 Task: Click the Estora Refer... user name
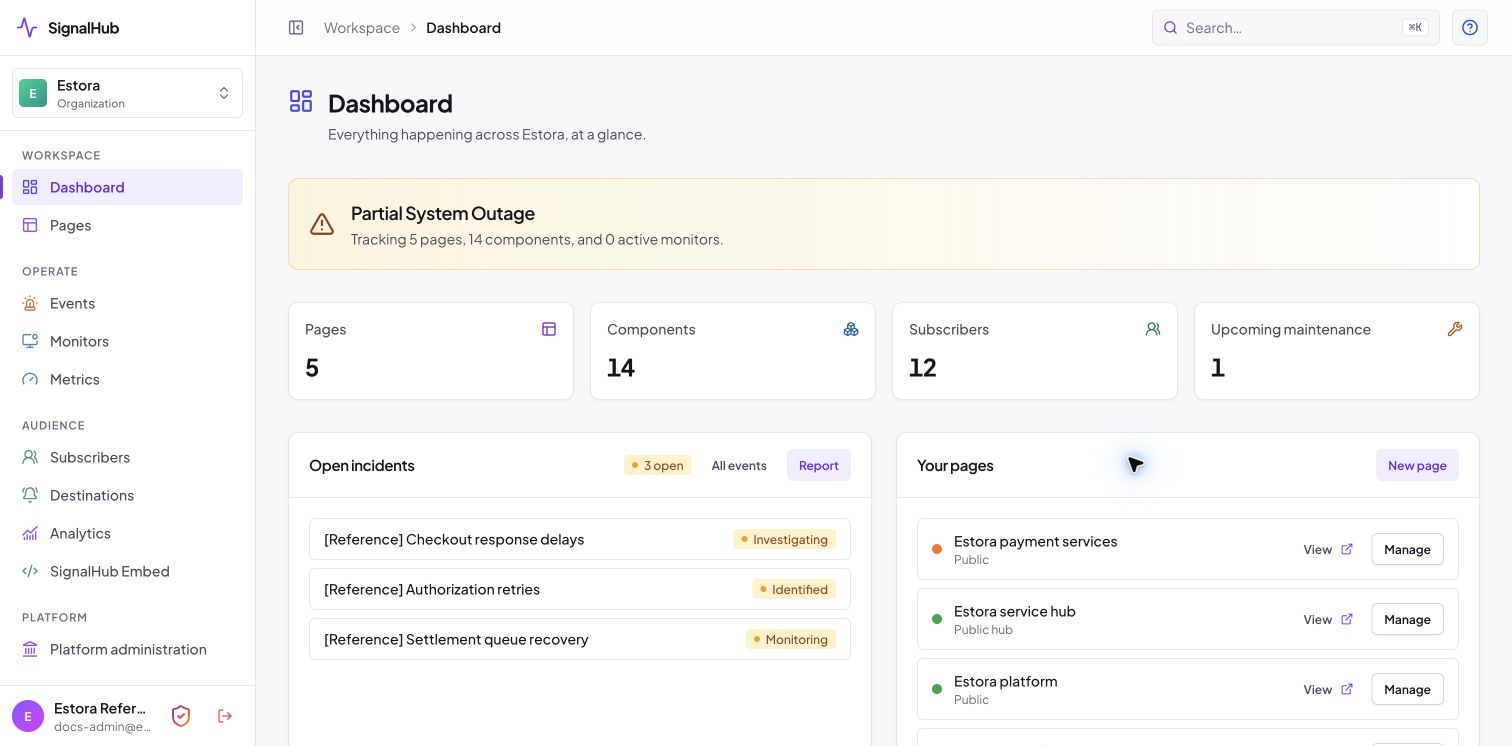point(100,708)
